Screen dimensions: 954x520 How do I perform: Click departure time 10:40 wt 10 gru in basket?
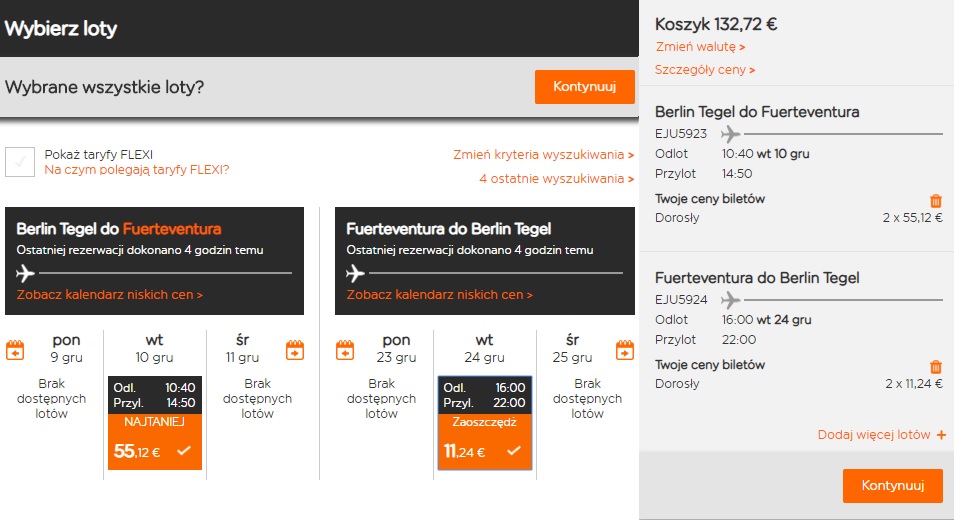click(x=765, y=154)
